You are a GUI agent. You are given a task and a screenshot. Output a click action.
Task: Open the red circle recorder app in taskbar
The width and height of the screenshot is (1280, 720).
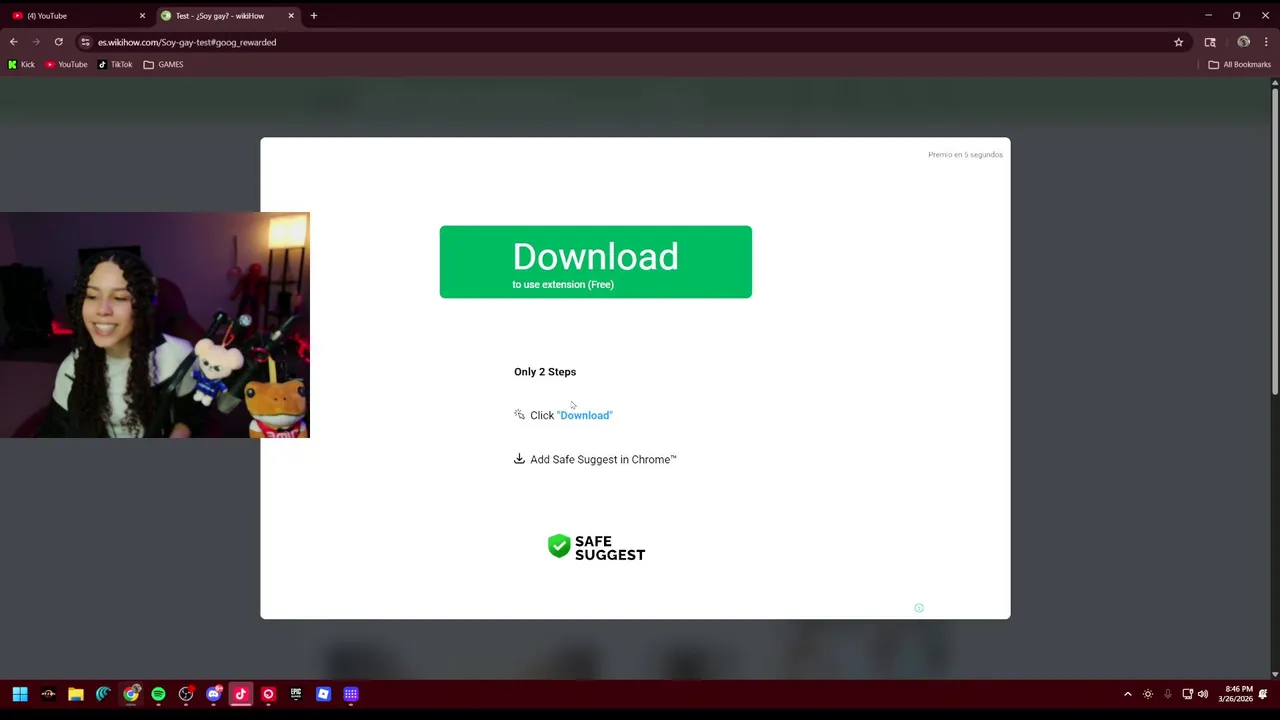point(268,694)
